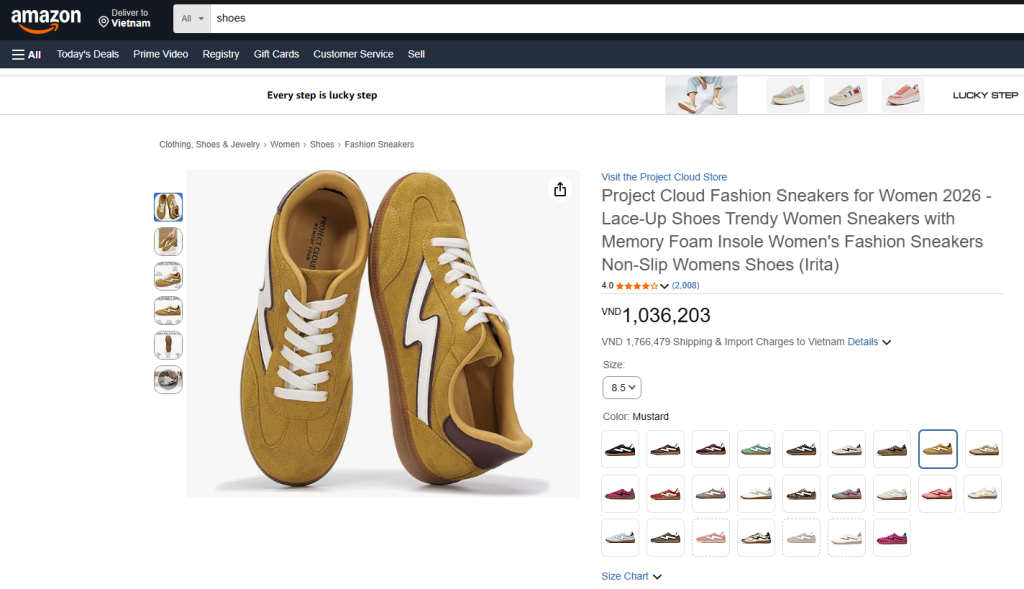Screen dimensions: 1024x589
Task: Open Gift Cards in navigation bar
Action: (276, 54)
